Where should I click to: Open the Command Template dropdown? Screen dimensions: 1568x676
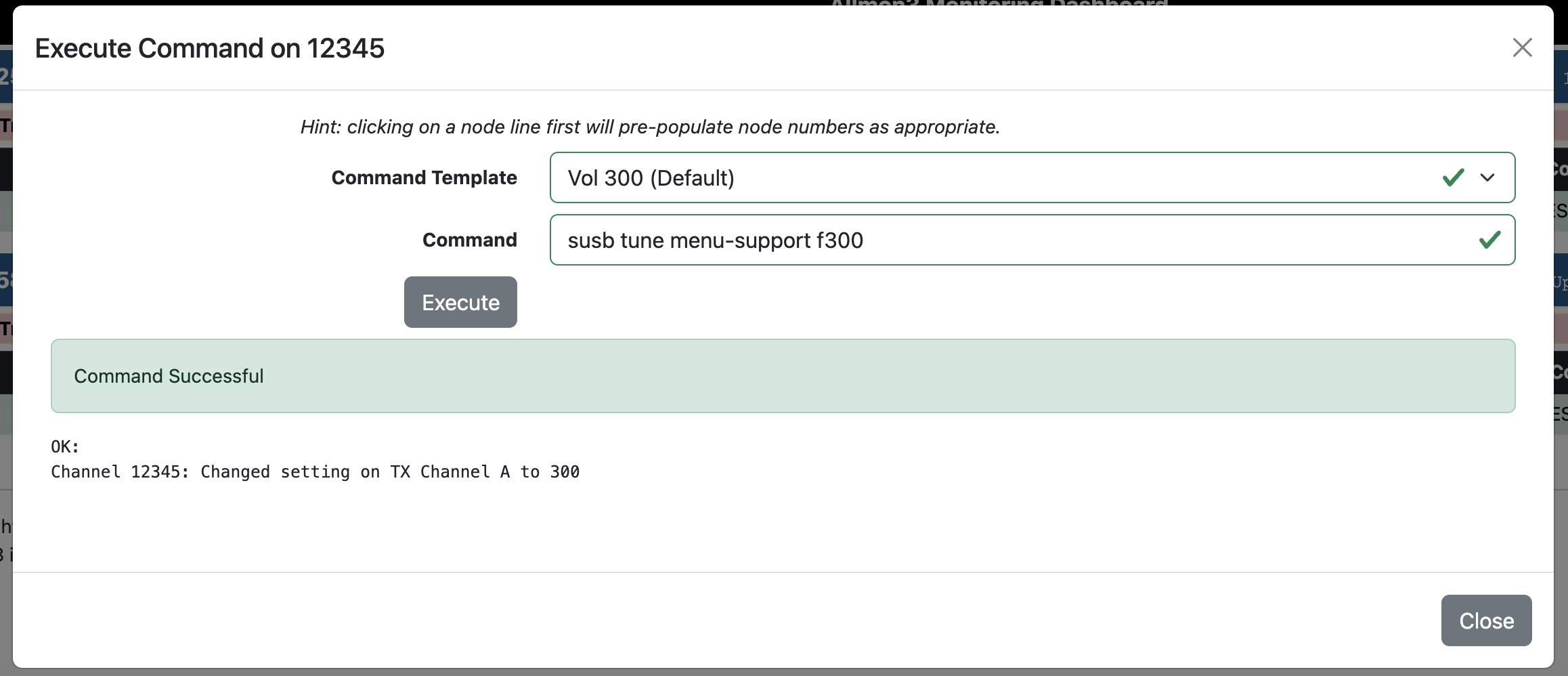pos(1032,177)
